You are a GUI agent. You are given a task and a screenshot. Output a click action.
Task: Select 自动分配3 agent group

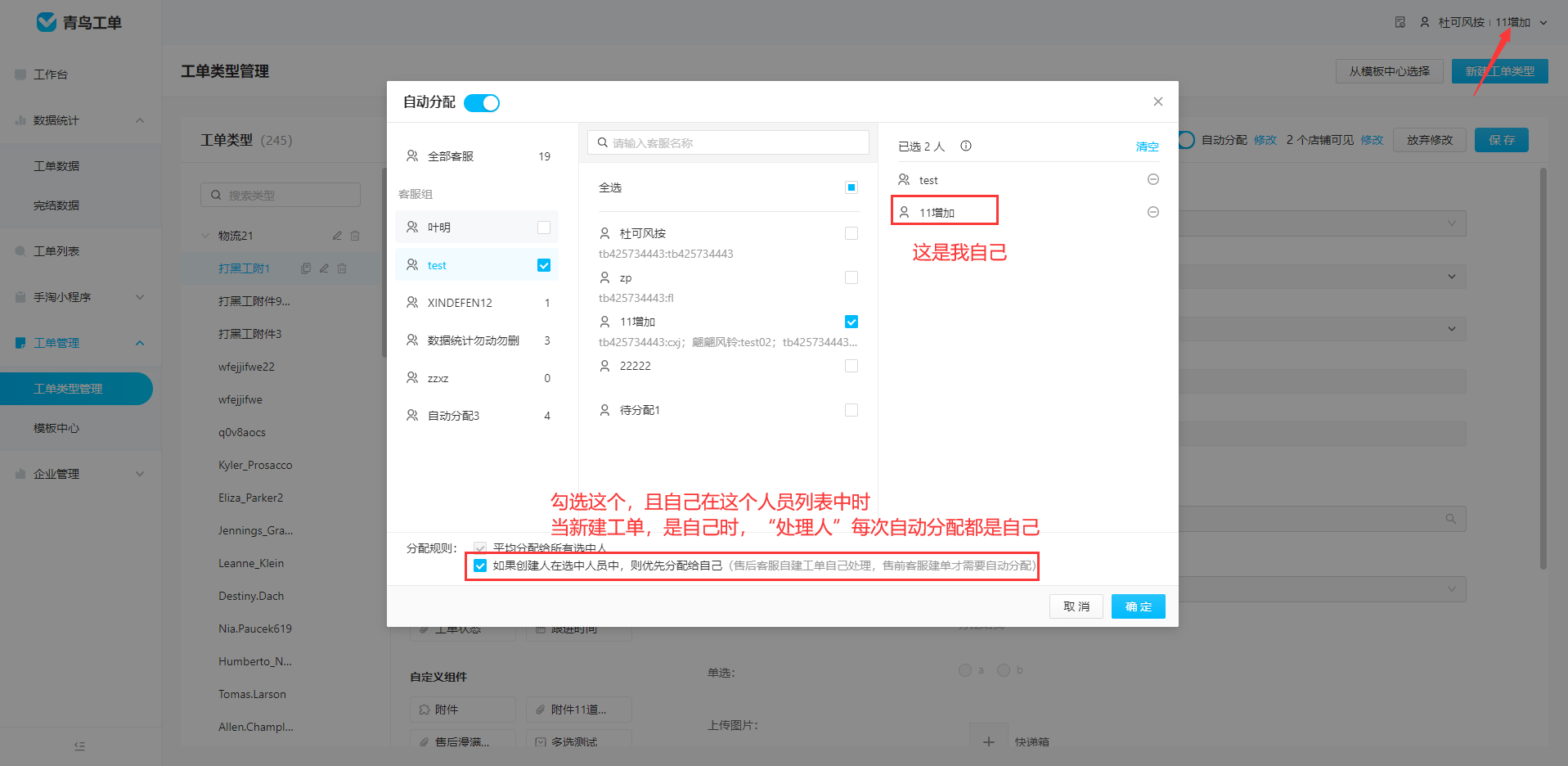tap(478, 416)
